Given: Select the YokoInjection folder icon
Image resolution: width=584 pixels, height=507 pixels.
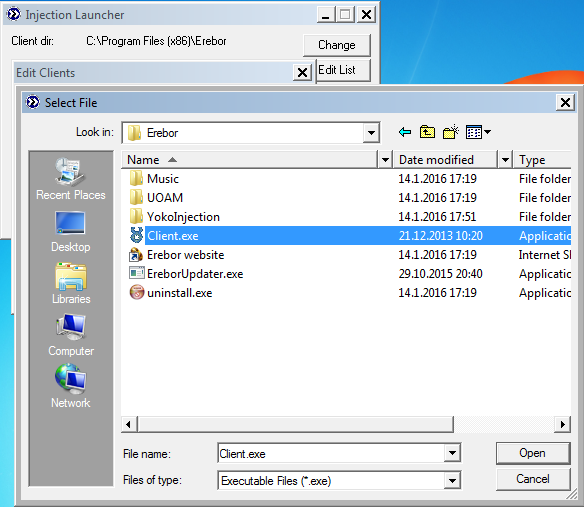Looking at the screenshot, I should pos(136,216).
